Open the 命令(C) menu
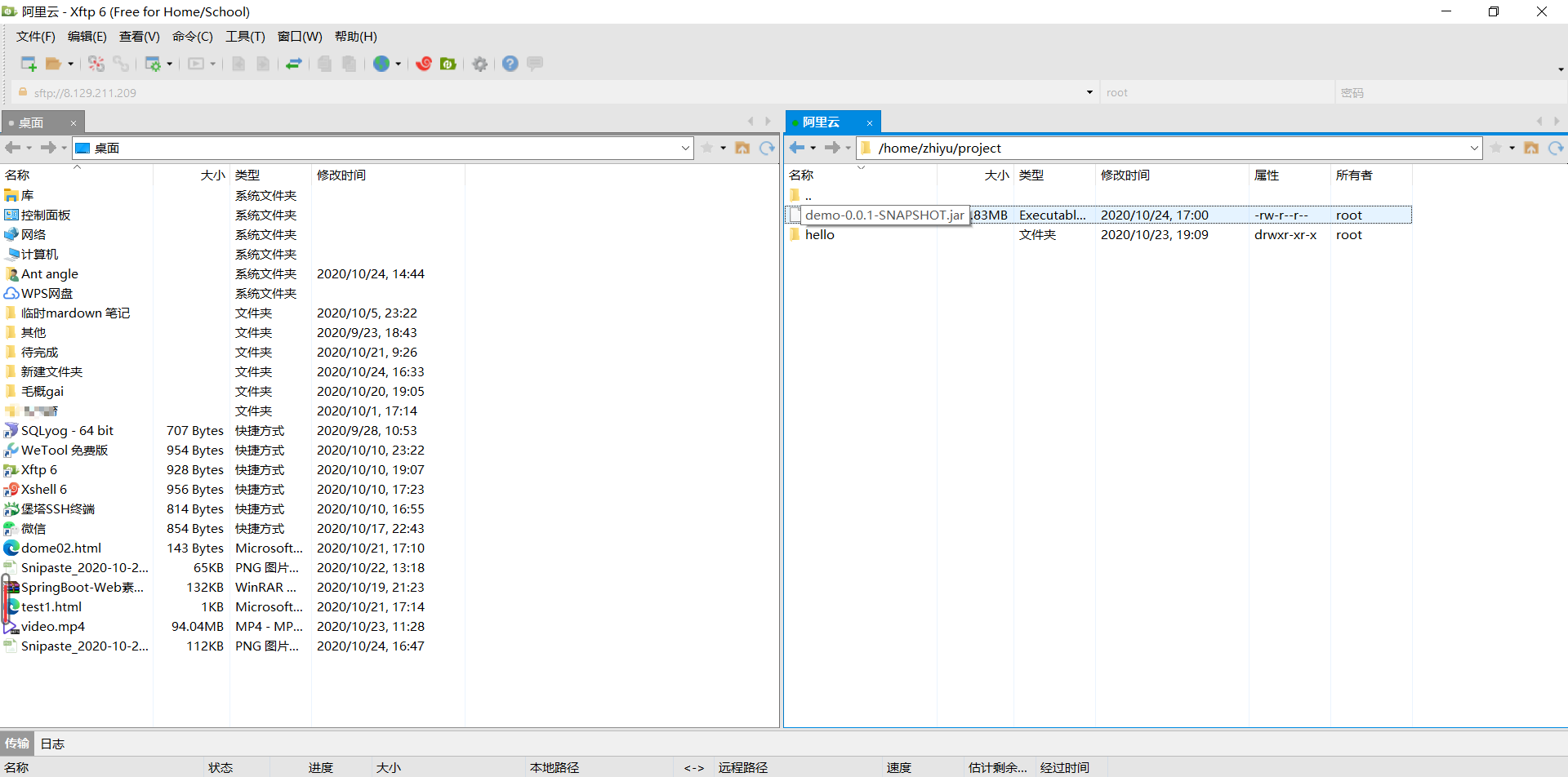1568x777 pixels. tap(193, 37)
